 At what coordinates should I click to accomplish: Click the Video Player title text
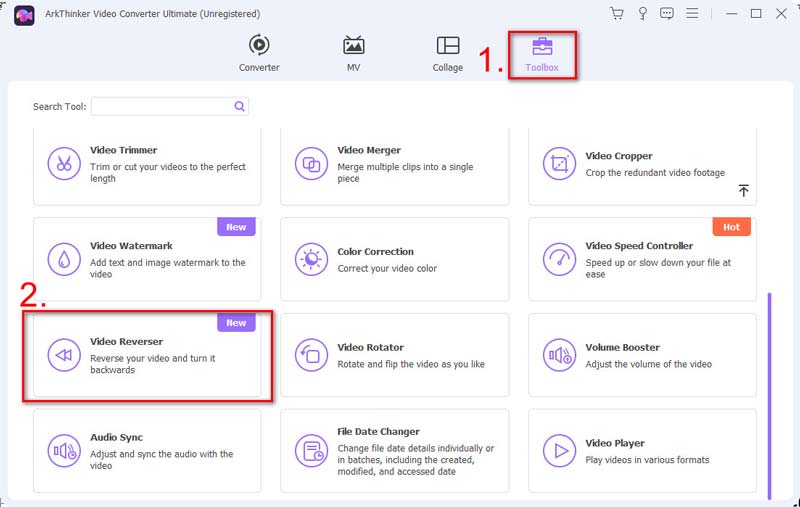tap(615, 443)
